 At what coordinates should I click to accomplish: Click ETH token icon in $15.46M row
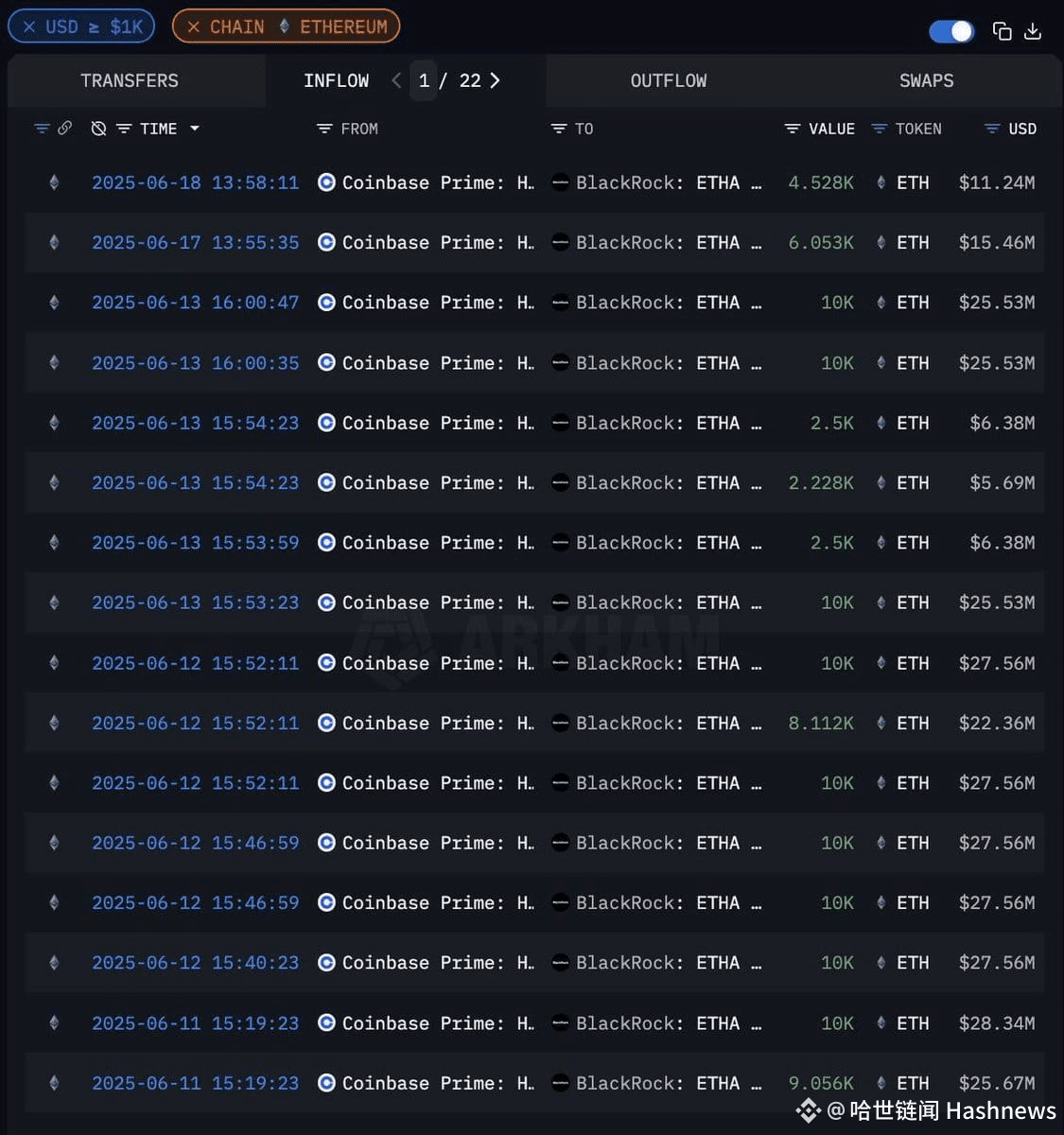(881, 242)
